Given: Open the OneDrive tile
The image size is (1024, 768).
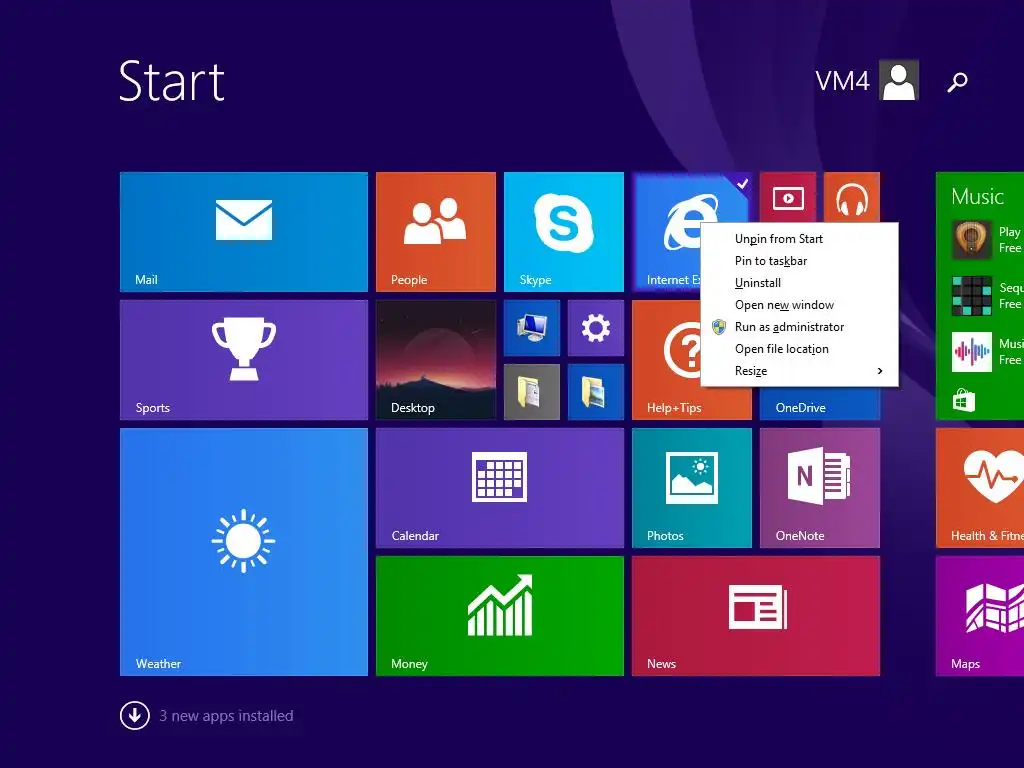Looking at the screenshot, I should [820, 404].
